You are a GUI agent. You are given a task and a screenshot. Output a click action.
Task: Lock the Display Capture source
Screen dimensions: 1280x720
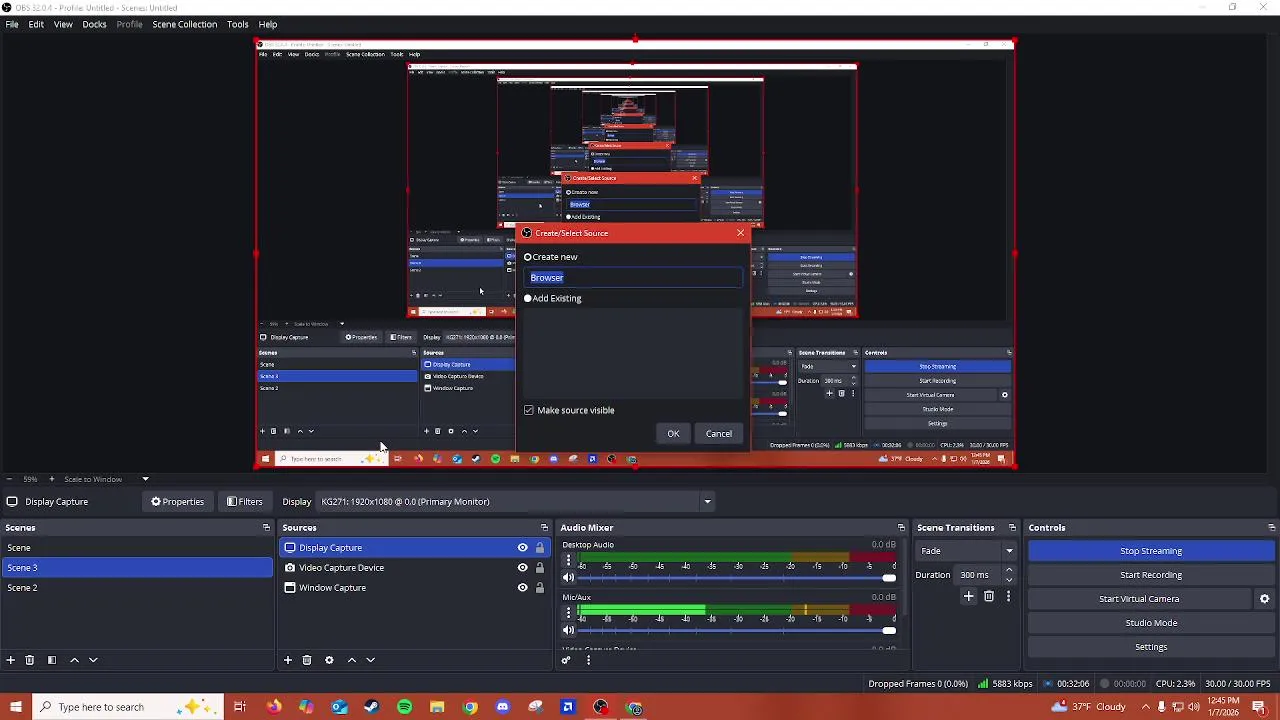coord(540,548)
